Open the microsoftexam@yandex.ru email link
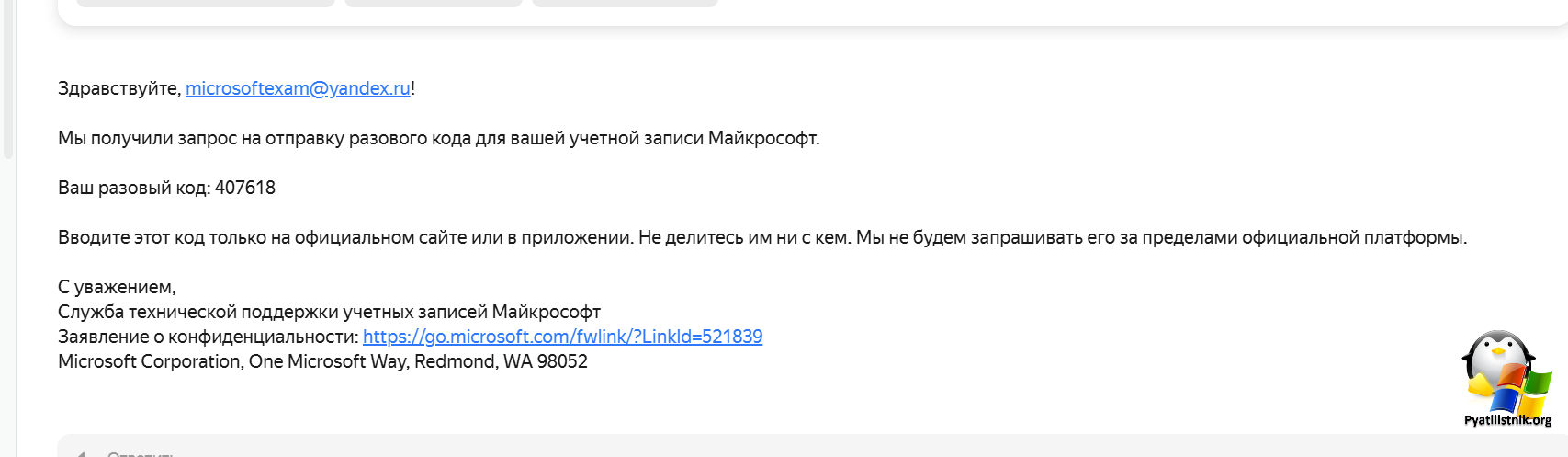 click(x=298, y=88)
